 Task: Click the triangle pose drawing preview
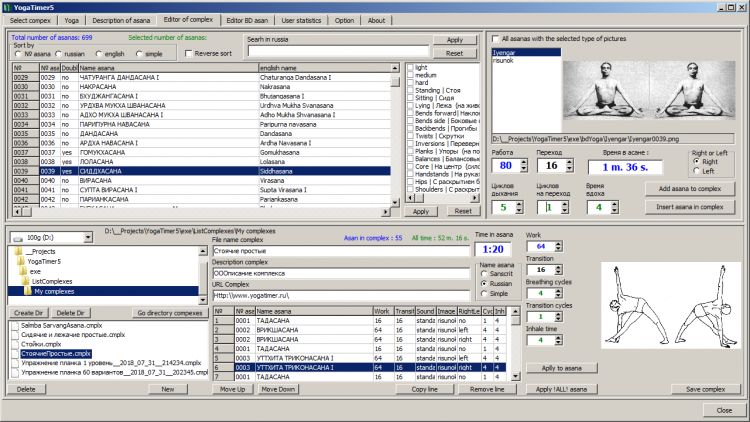tap(669, 305)
